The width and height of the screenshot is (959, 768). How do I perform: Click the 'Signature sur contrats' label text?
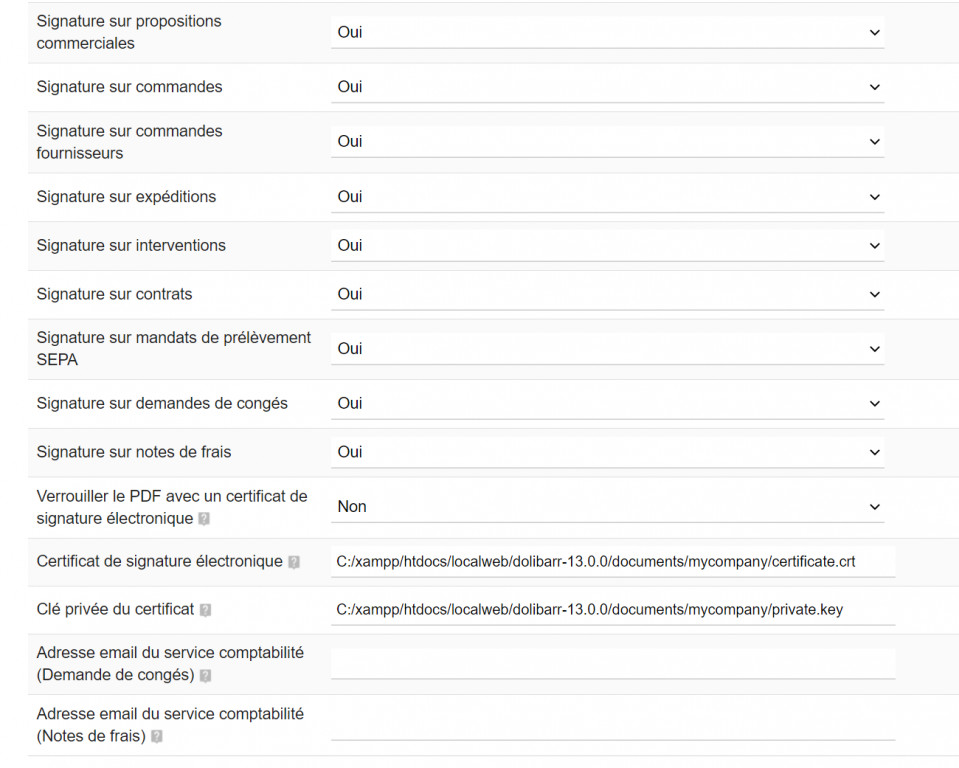click(x=114, y=294)
